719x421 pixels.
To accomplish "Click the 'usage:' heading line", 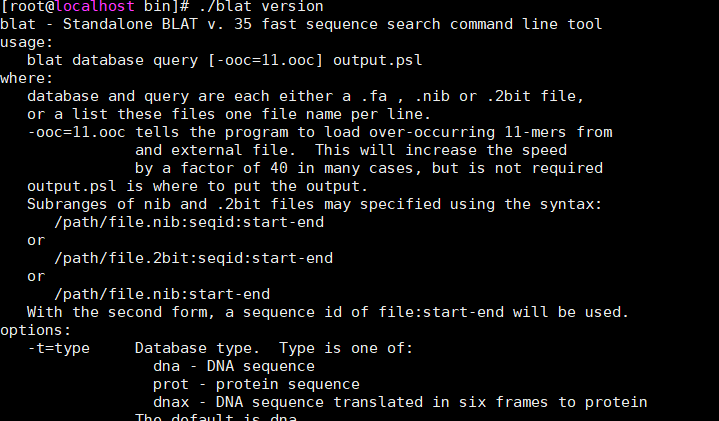I will pyautogui.click(x=27, y=42).
